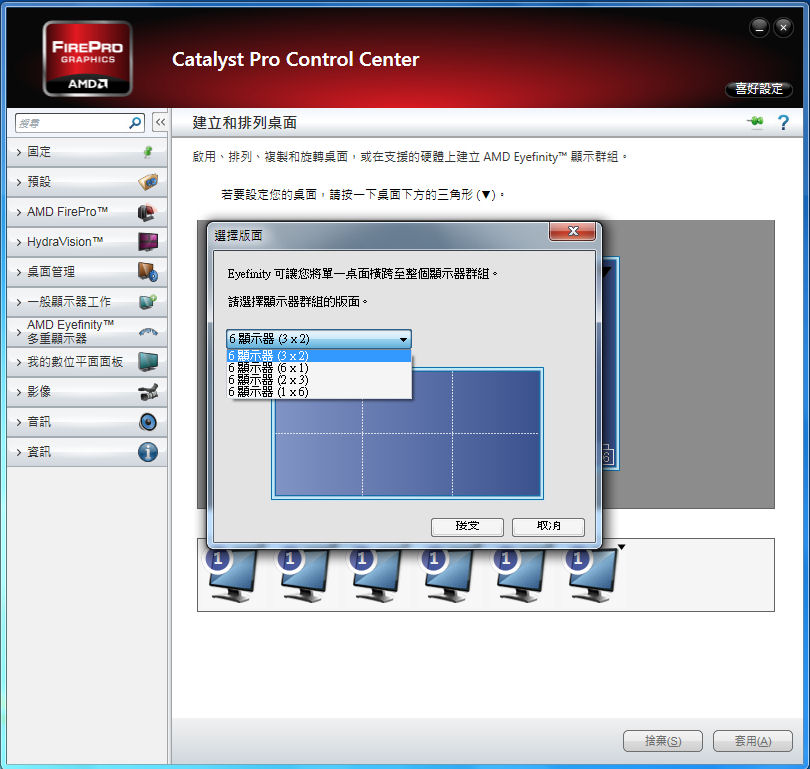
Task: Expand the 我的數位平面面板 section
Action: pyautogui.click(x=87, y=362)
